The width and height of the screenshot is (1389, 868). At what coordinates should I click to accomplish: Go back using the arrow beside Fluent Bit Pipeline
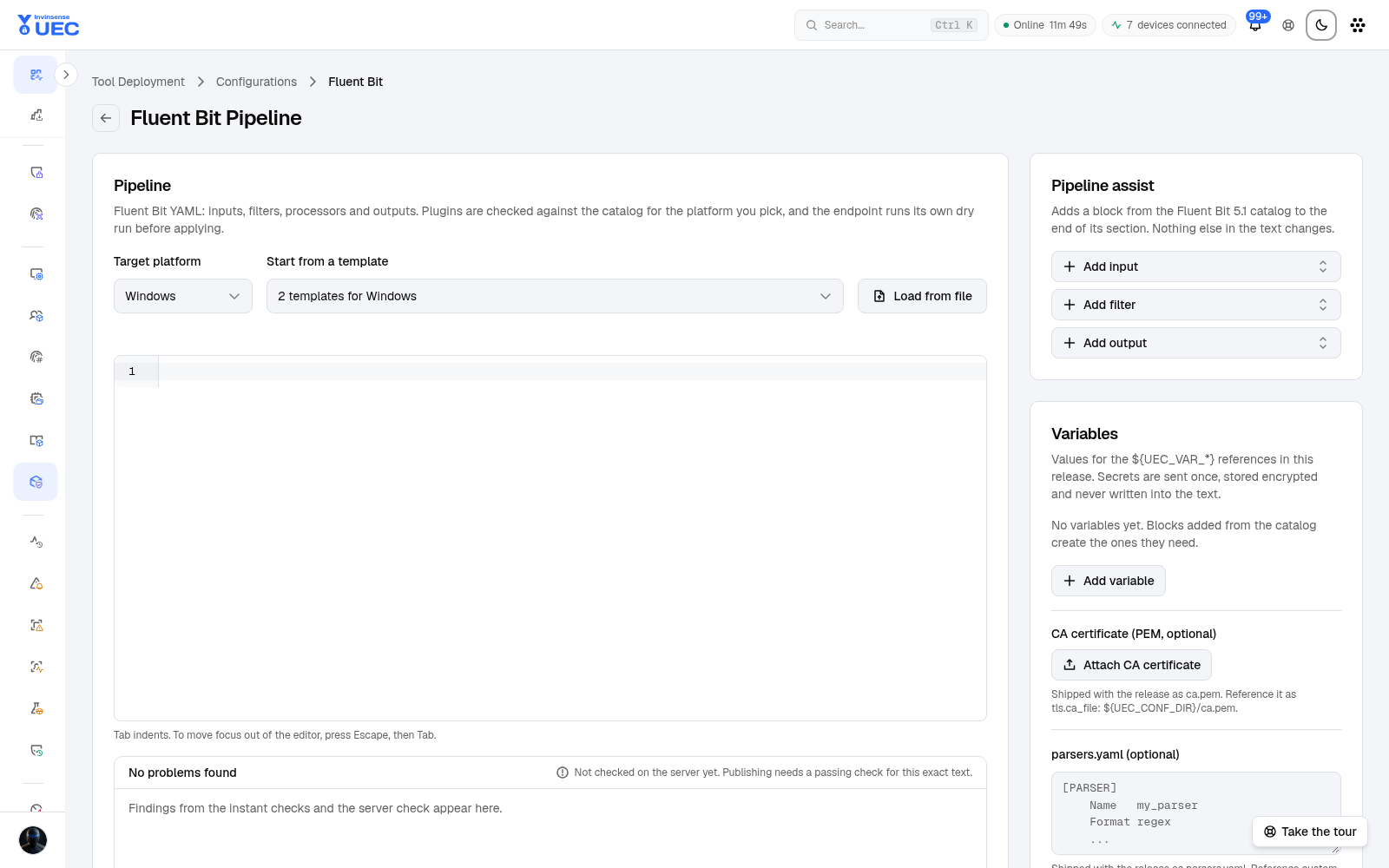point(106,118)
